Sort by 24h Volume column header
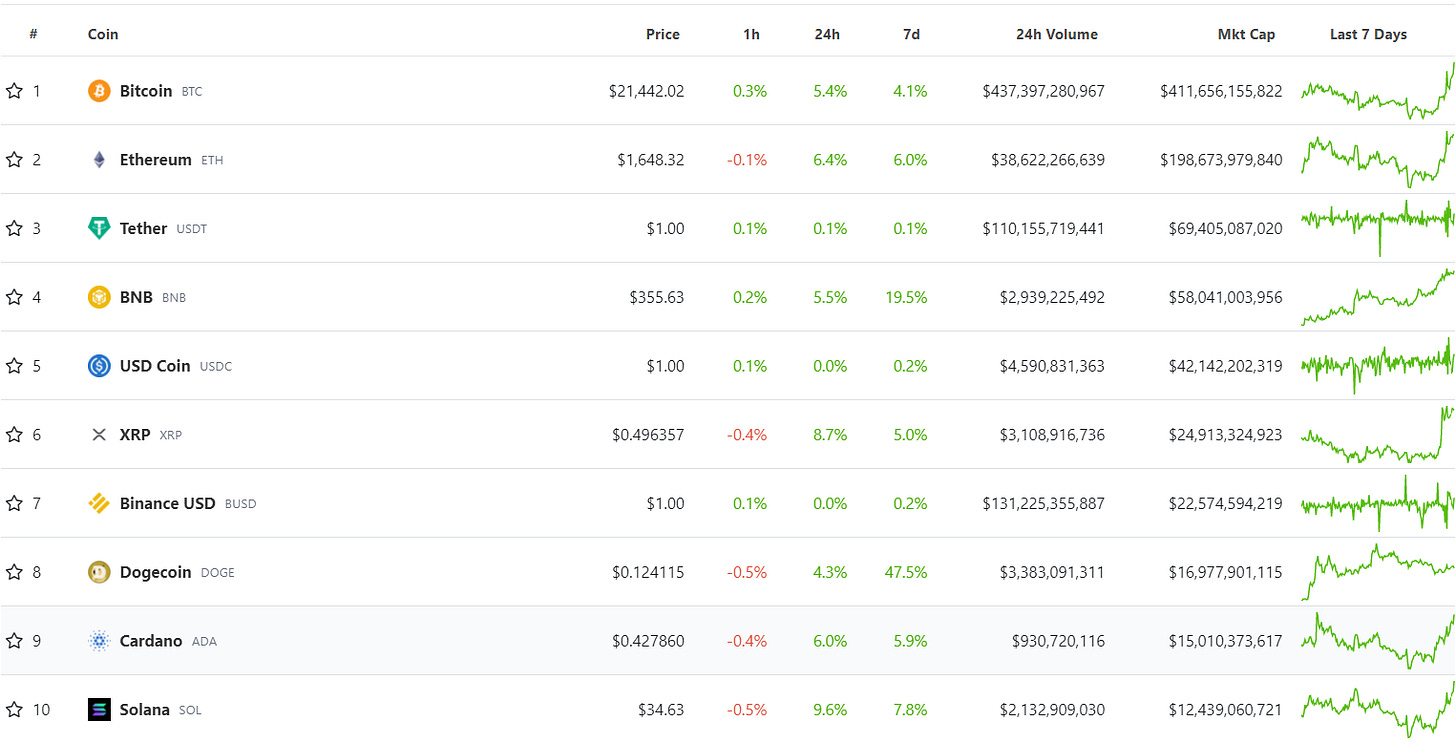 (x=1057, y=34)
